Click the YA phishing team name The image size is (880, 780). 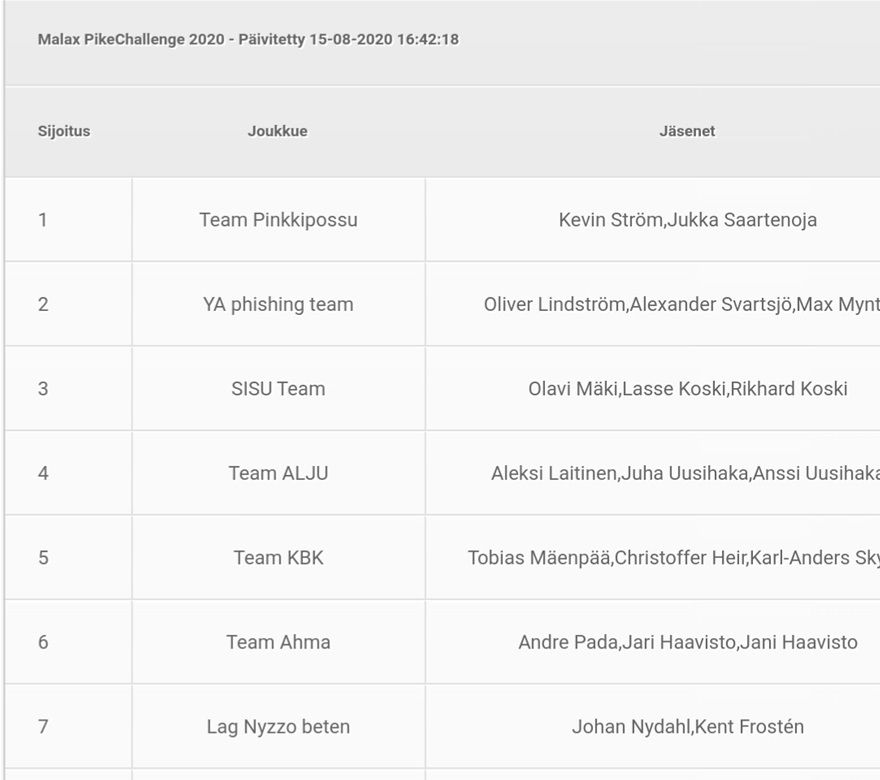point(278,304)
